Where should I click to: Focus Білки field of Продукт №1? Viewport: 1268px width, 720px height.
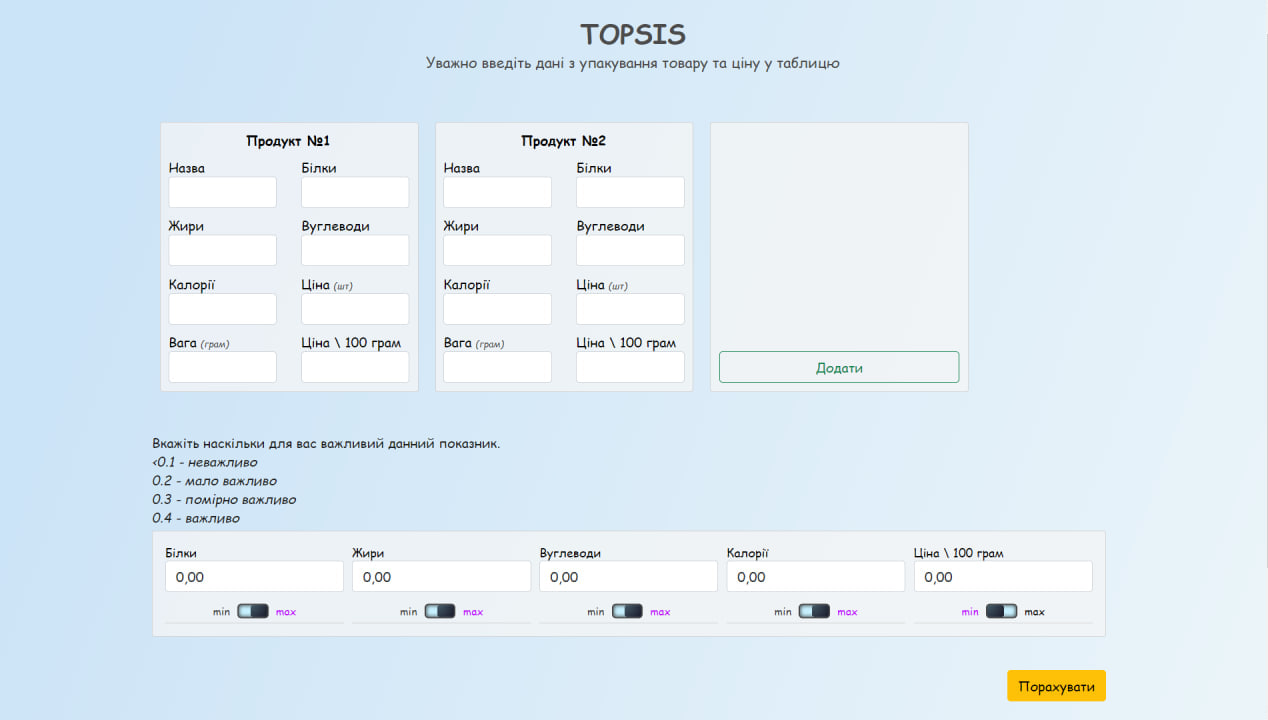355,192
